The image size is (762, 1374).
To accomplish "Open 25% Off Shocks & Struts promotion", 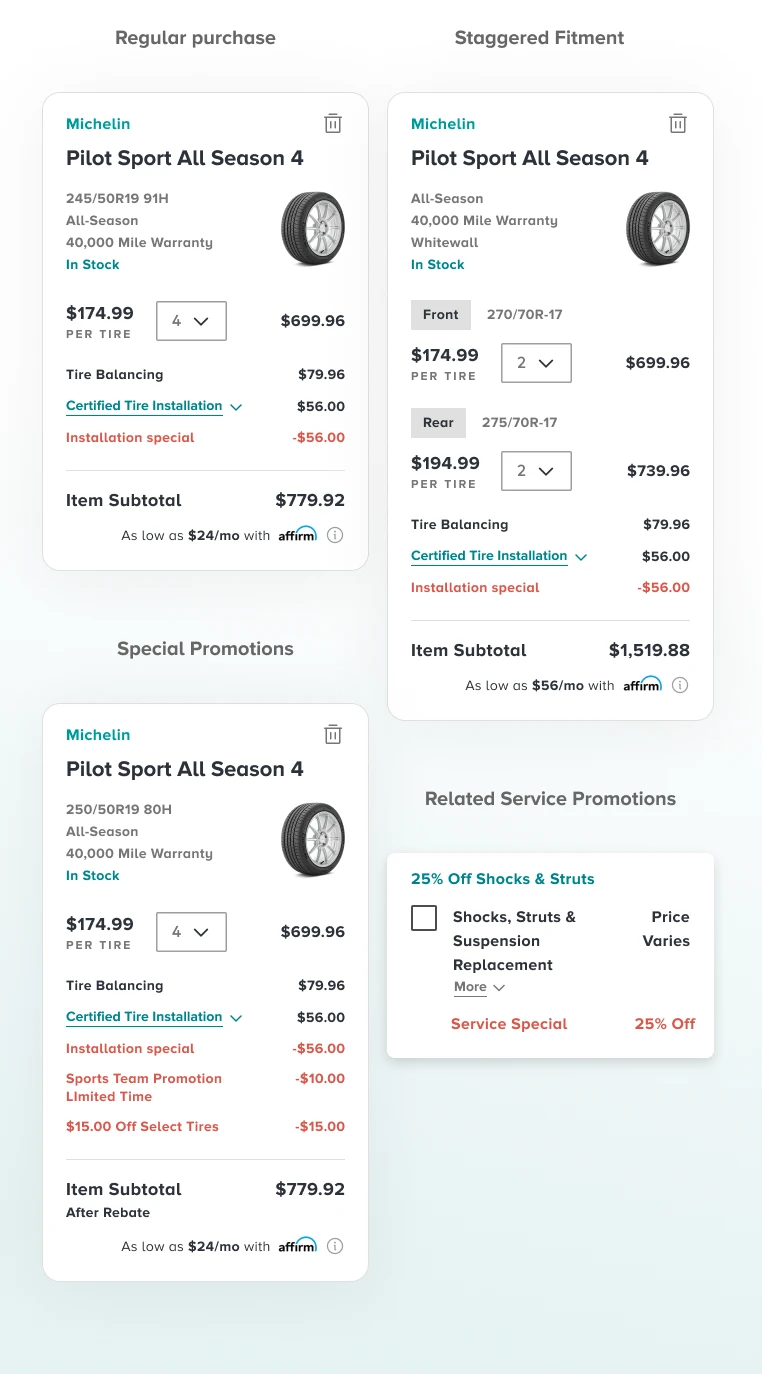I will point(502,879).
